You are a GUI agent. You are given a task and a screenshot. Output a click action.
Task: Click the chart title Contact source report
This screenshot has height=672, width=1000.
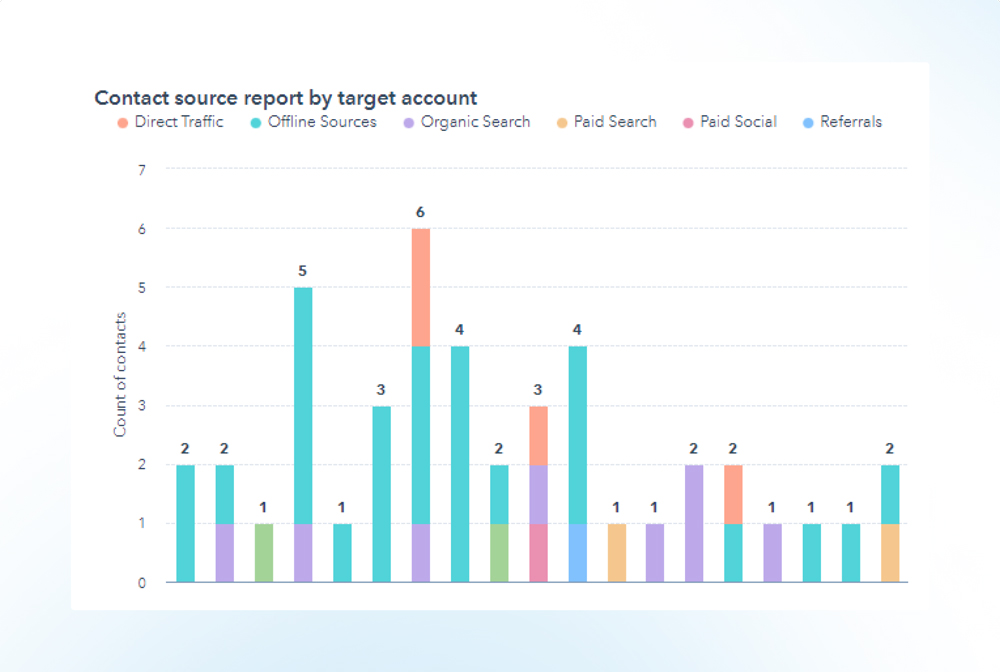click(x=285, y=97)
